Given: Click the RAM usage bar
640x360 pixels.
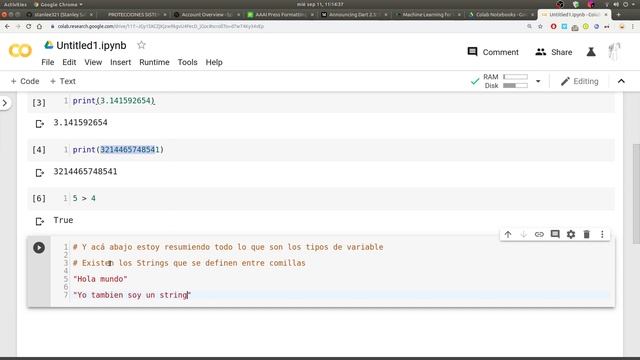Looking at the screenshot, I should click(515, 77).
